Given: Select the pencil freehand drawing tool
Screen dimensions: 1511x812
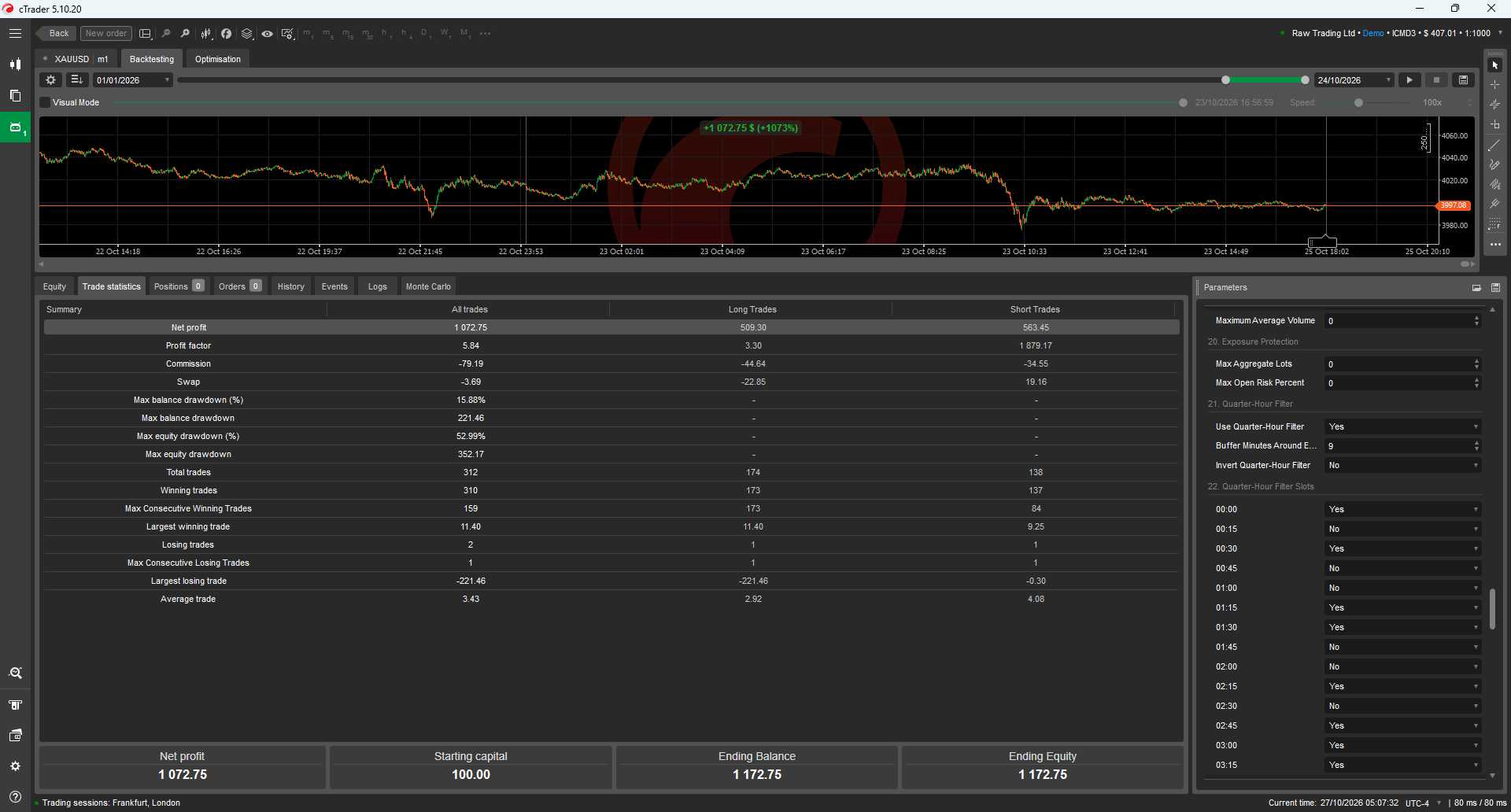Looking at the screenshot, I should [x=1494, y=165].
